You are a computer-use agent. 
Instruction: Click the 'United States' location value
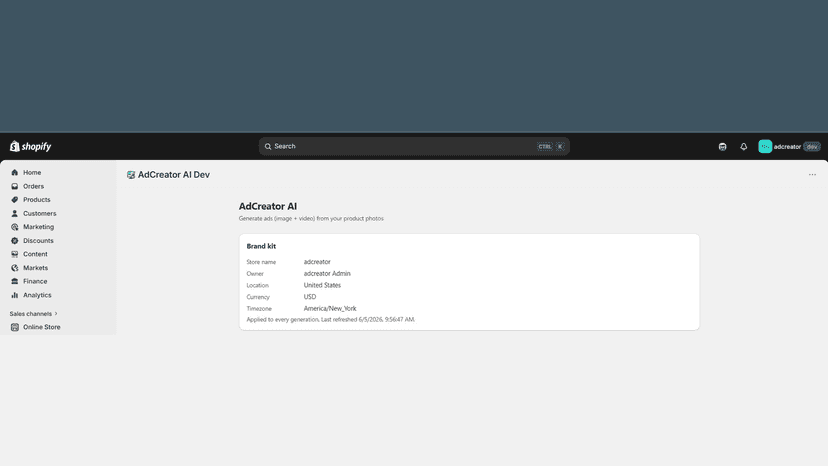(x=322, y=285)
